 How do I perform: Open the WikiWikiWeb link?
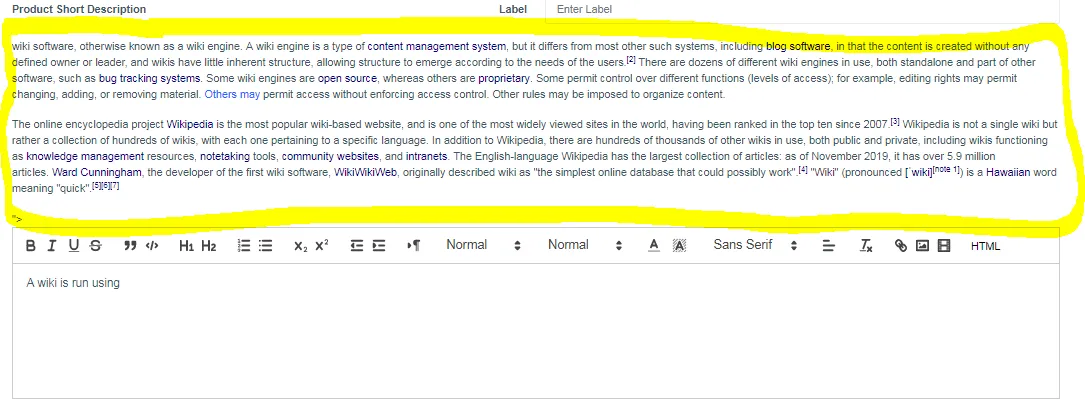click(x=366, y=172)
